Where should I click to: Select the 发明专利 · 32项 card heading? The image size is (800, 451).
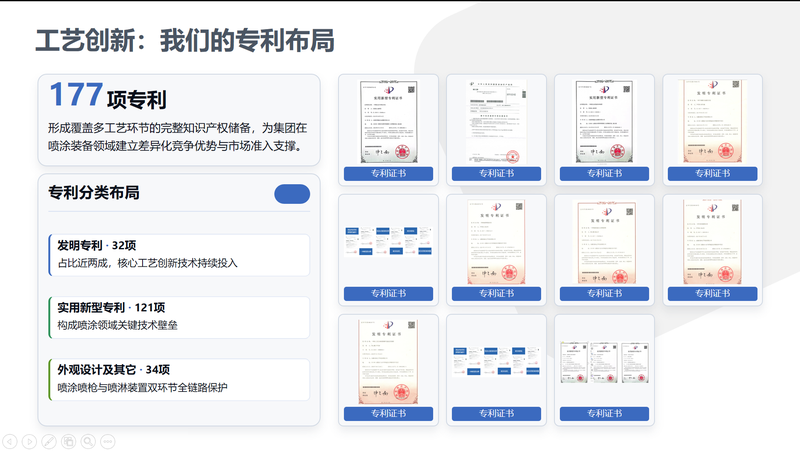coord(96,245)
